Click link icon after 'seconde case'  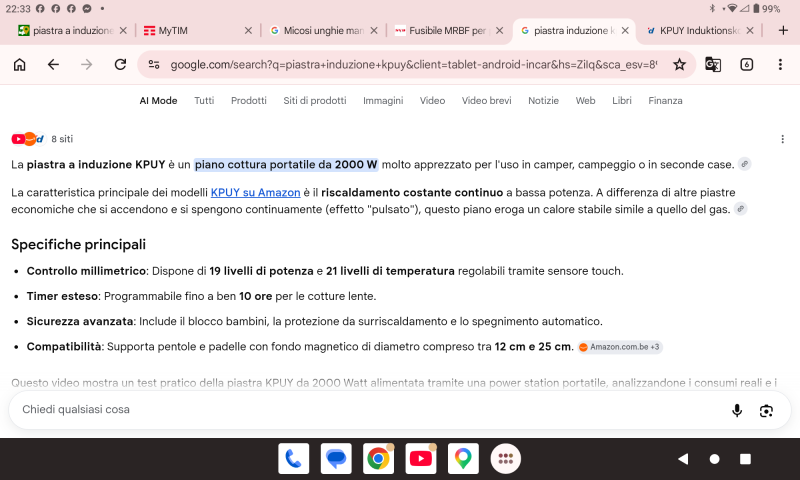(x=744, y=164)
